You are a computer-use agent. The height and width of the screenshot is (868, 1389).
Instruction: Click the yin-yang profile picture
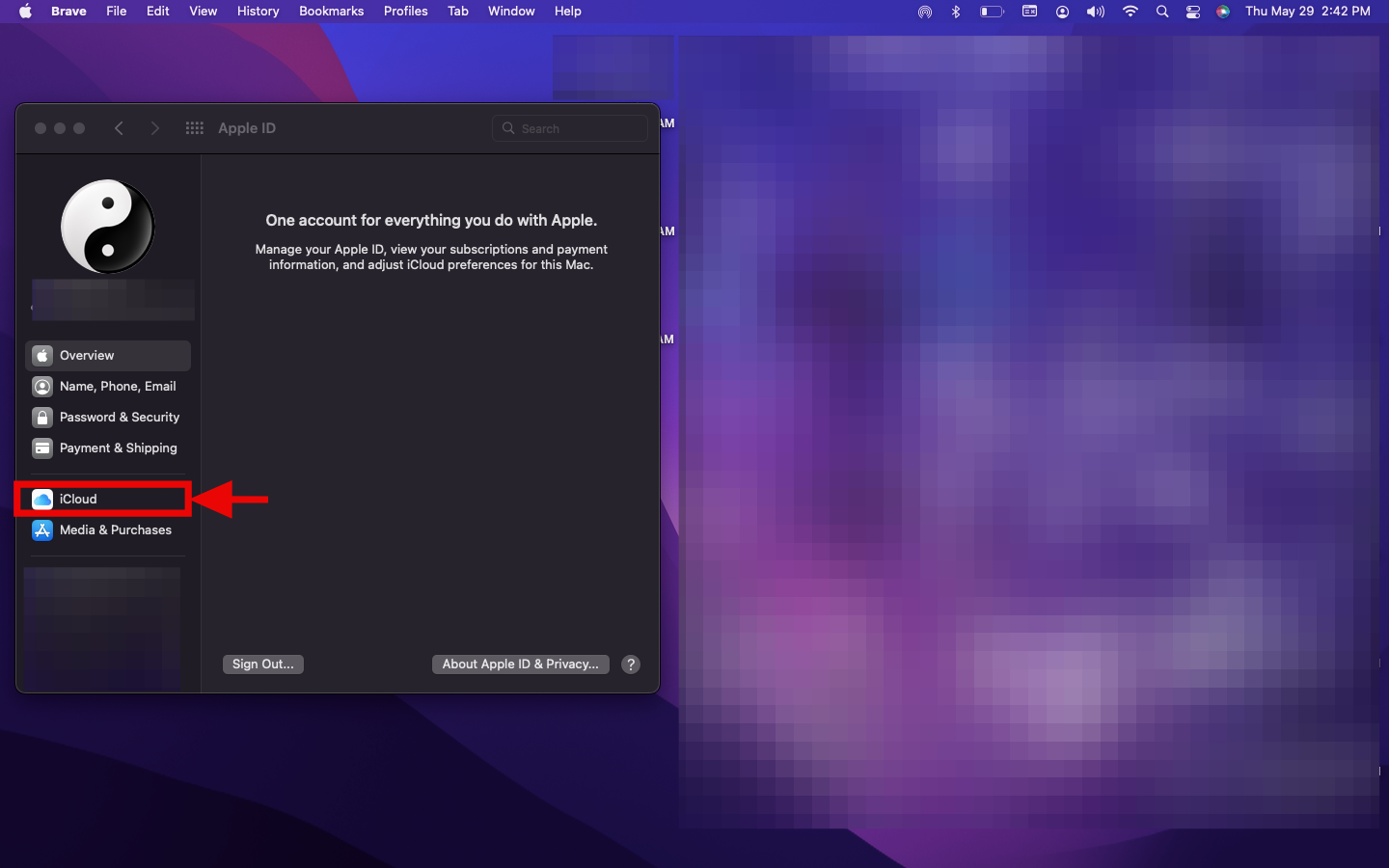coord(108,227)
